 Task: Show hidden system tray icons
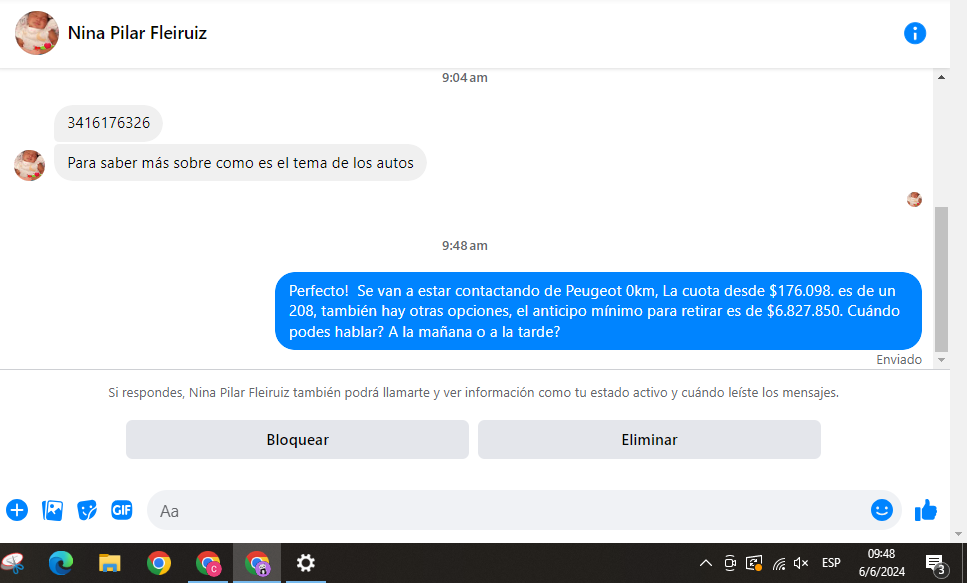pyautogui.click(x=706, y=563)
